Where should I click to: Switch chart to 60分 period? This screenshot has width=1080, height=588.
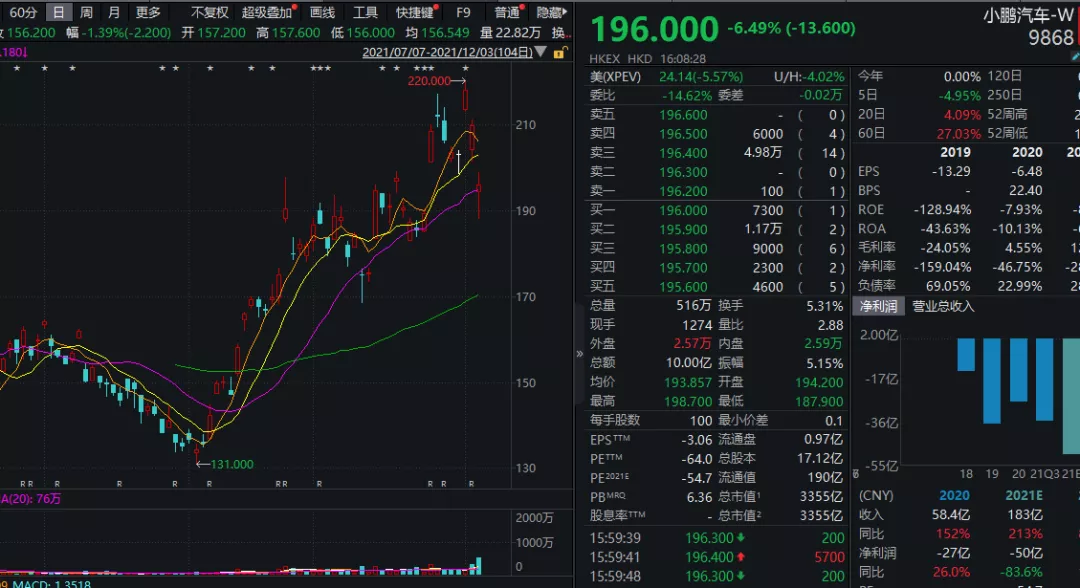[x=23, y=12]
